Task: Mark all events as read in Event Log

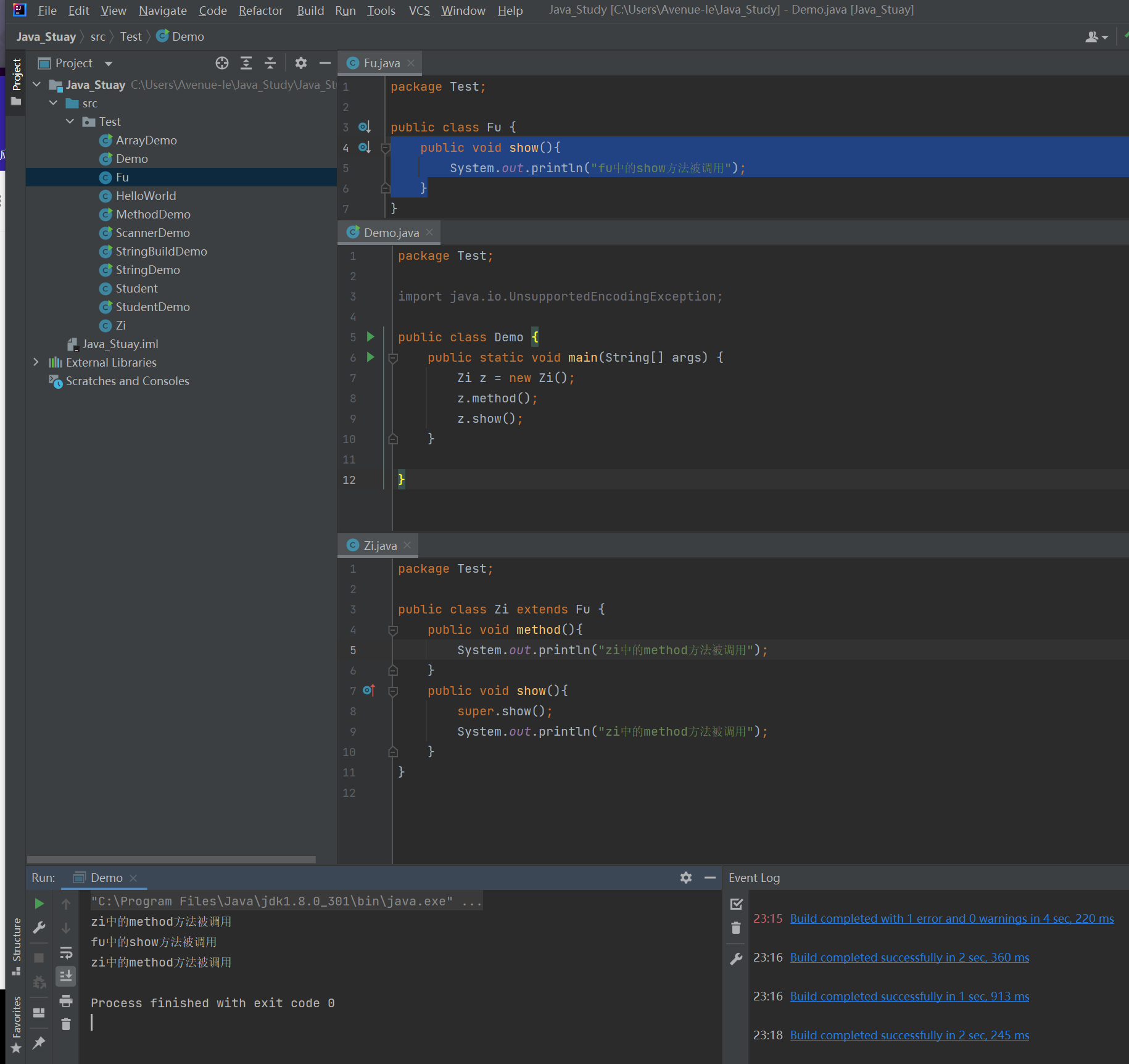Action: (736, 904)
